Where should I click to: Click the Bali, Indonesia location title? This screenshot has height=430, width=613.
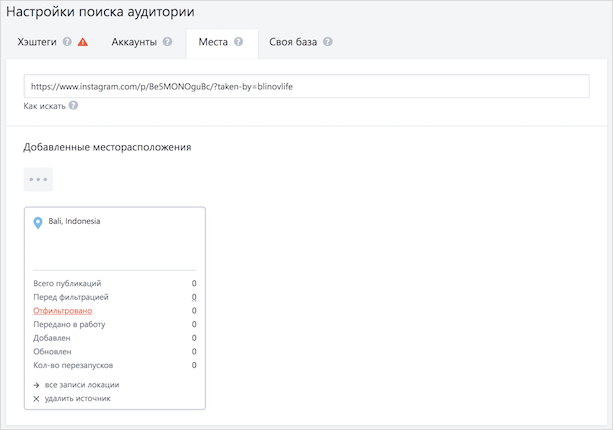coord(74,221)
